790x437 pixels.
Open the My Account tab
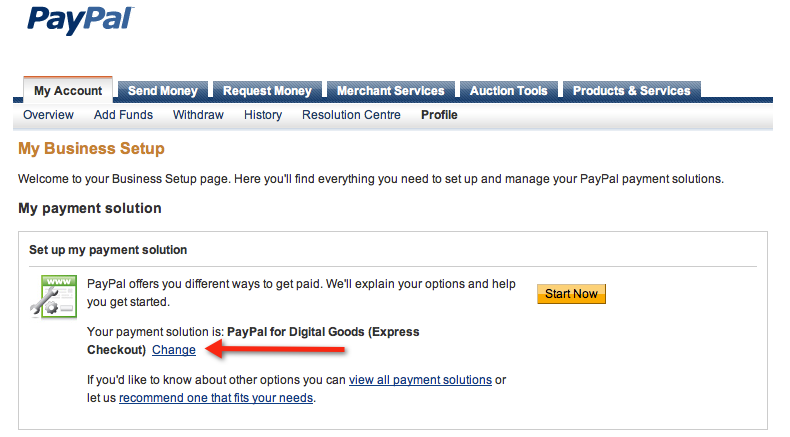point(68,91)
